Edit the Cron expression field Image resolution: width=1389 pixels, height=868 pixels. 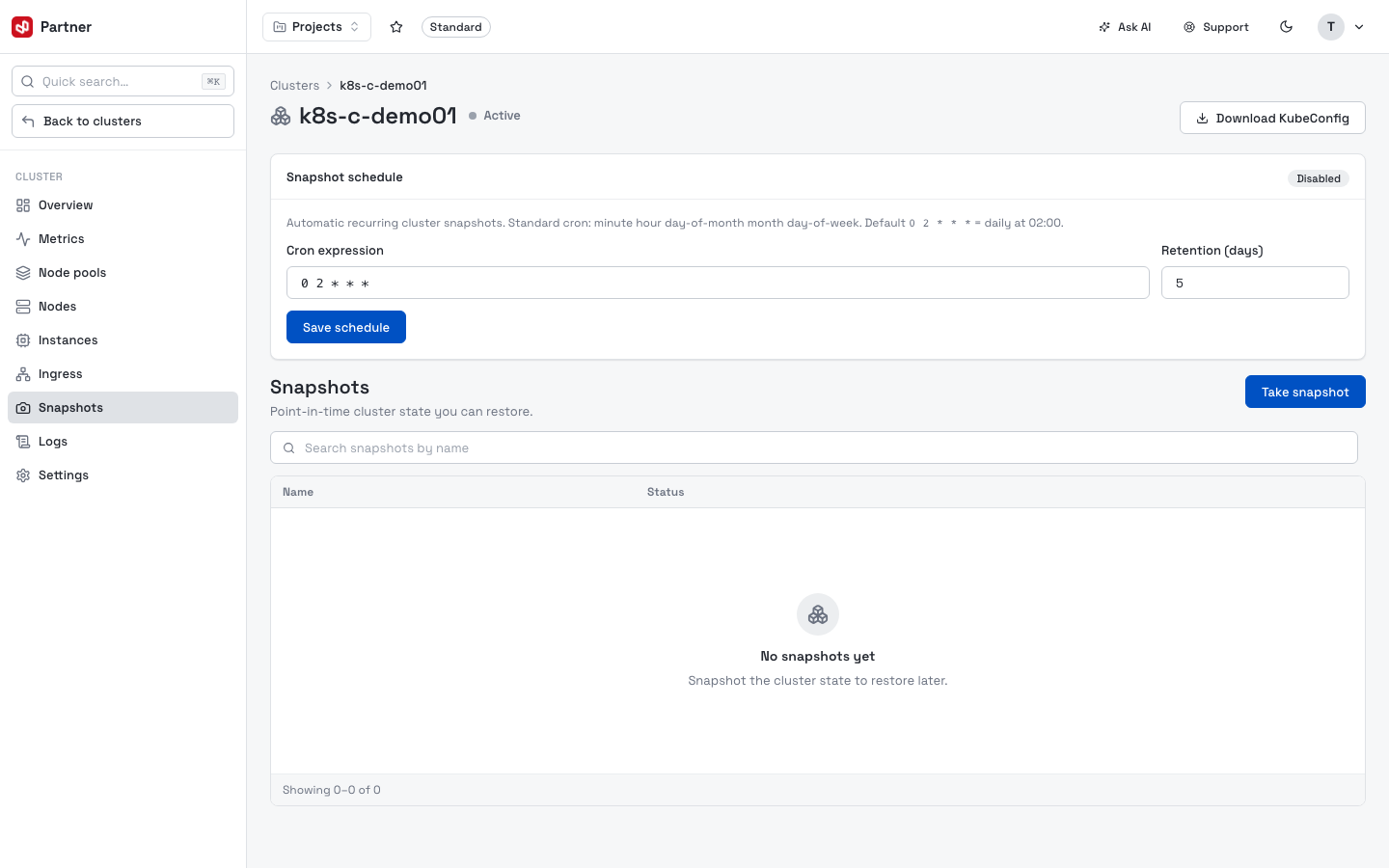pos(718,283)
